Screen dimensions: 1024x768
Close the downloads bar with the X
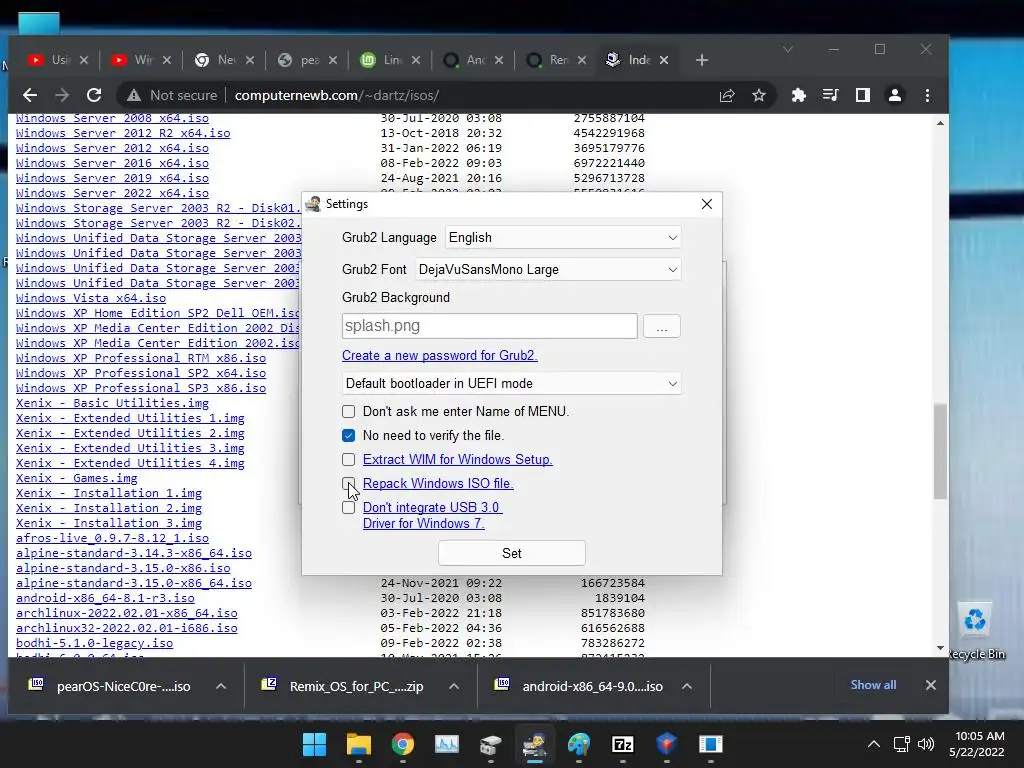(x=931, y=685)
